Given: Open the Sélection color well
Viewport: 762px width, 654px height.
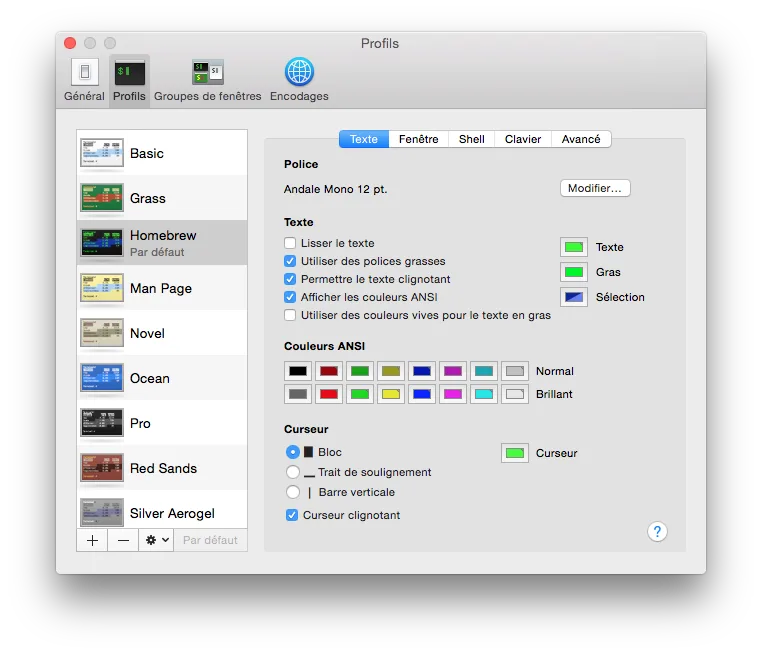Looking at the screenshot, I should tap(574, 297).
